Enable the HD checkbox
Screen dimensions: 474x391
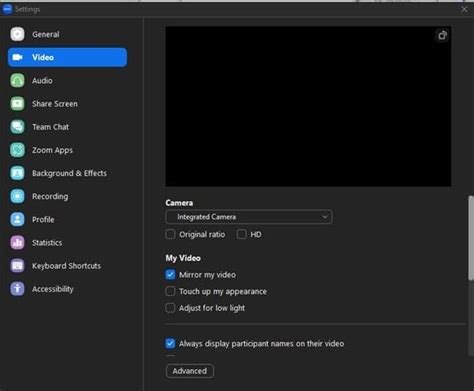(x=242, y=234)
